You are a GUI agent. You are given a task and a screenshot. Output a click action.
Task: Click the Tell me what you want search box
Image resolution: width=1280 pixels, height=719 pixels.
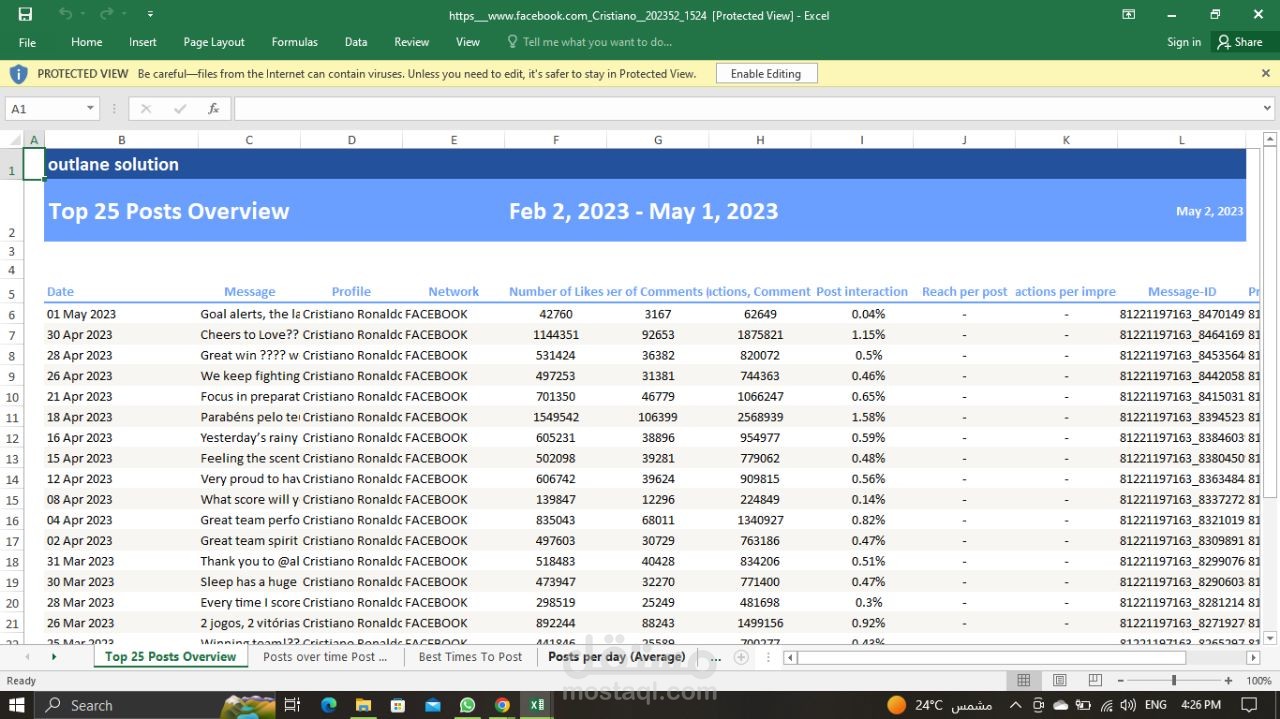point(590,42)
